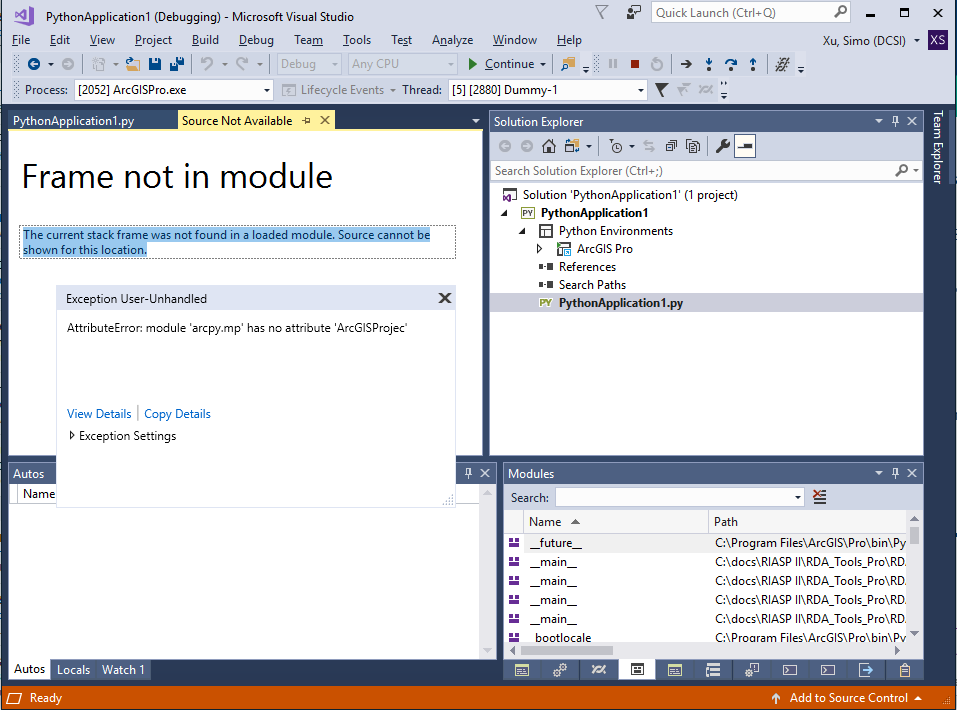
Task: Click the Solution Explorer Home icon
Action: (x=549, y=147)
